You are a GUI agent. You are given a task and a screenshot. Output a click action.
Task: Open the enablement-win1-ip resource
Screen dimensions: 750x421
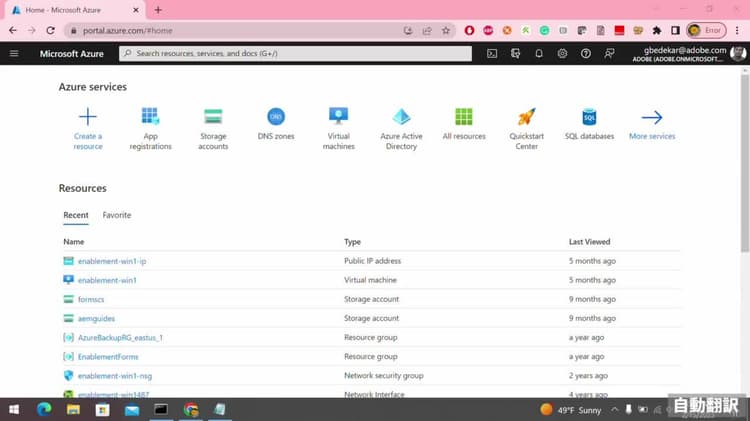click(x=112, y=261)
